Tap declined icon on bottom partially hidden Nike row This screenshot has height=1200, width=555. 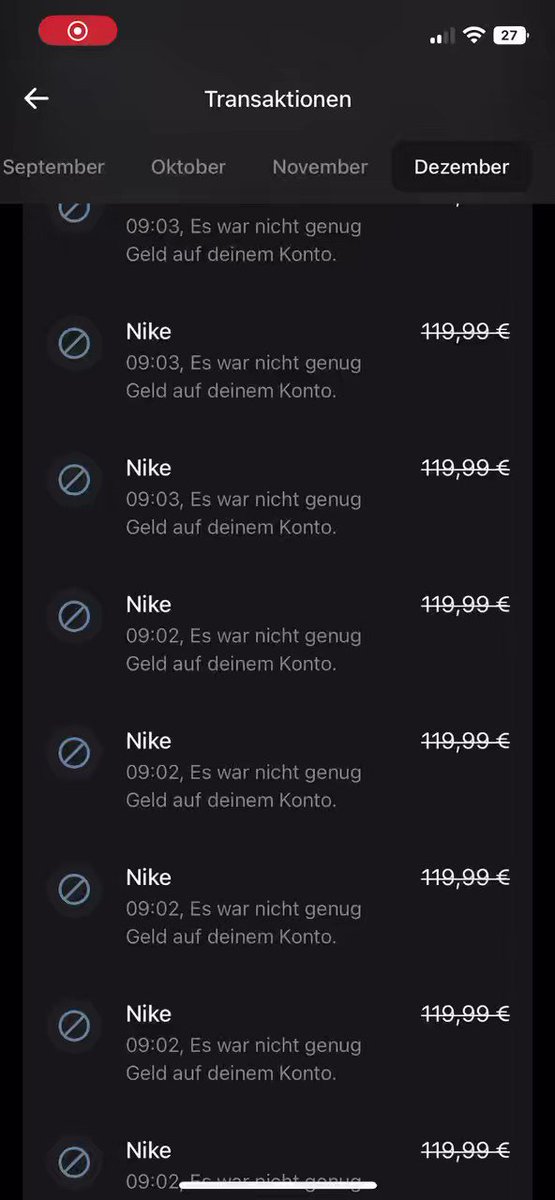[x=74, y=1164]
